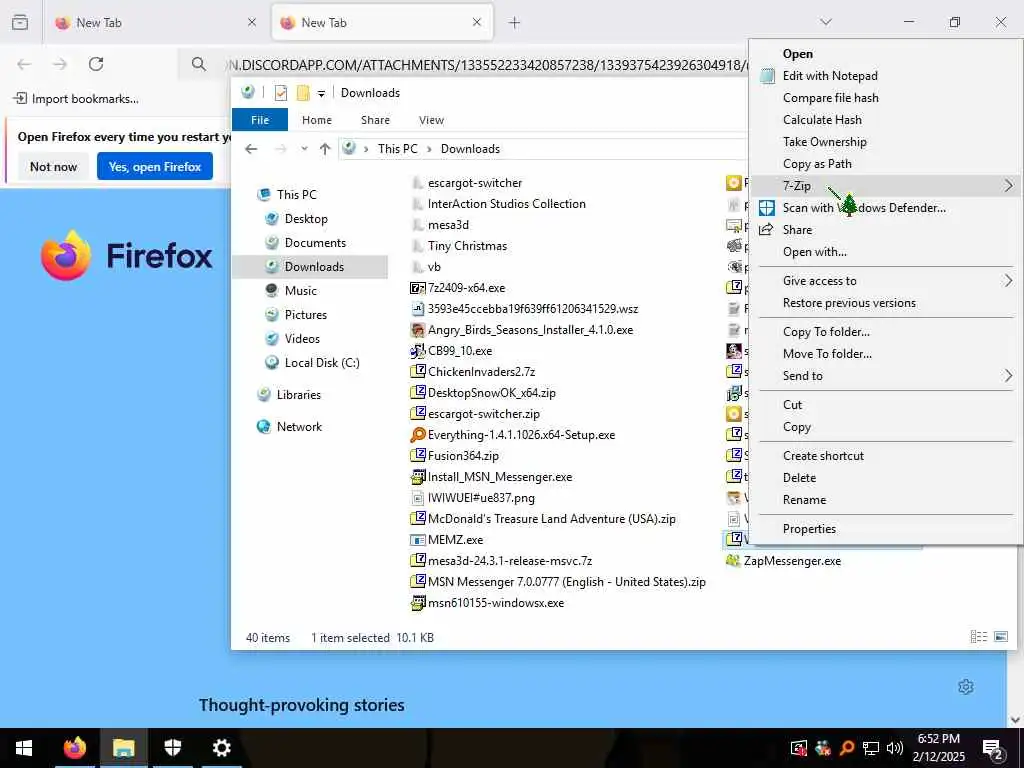
Task: Open Windows Security from taskbar
Action: click(172, 748)
